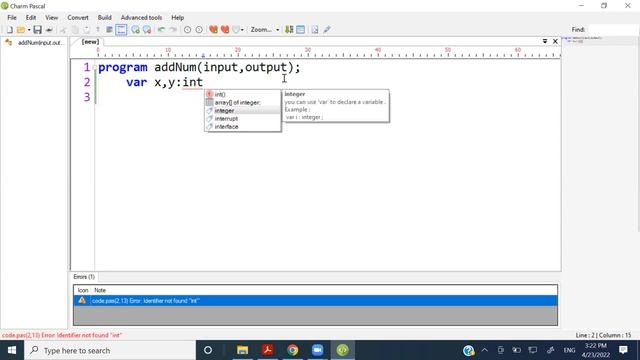Open the Advanced tools menu

coord(141,18)
